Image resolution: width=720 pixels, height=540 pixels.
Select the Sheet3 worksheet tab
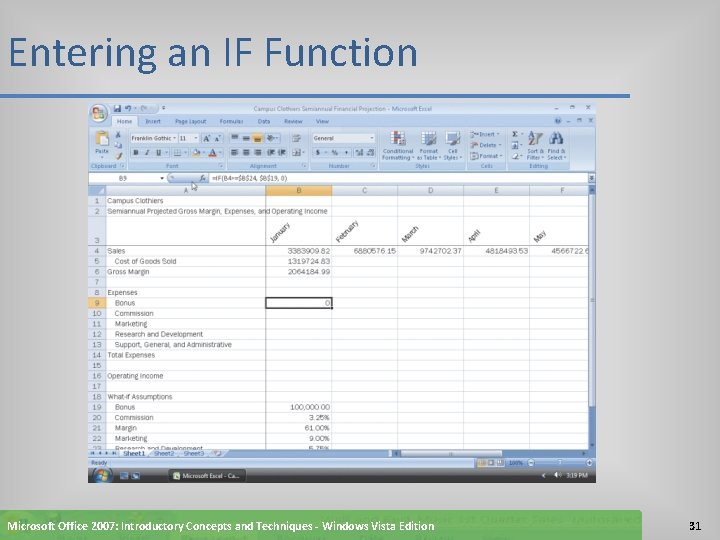(193, 453)
